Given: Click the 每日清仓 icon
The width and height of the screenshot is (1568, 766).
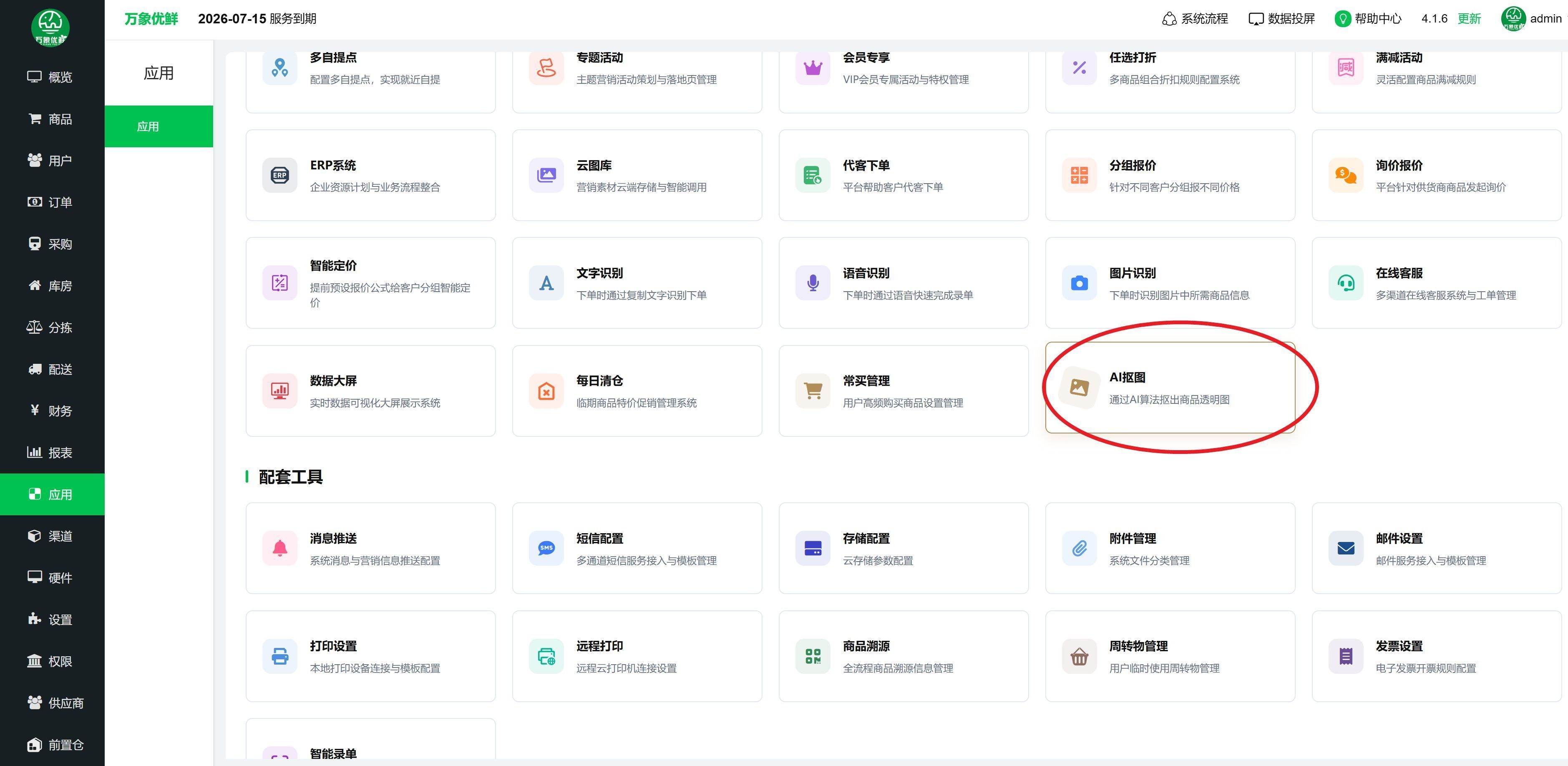Looking at the screenshot, I should (546, 391).
